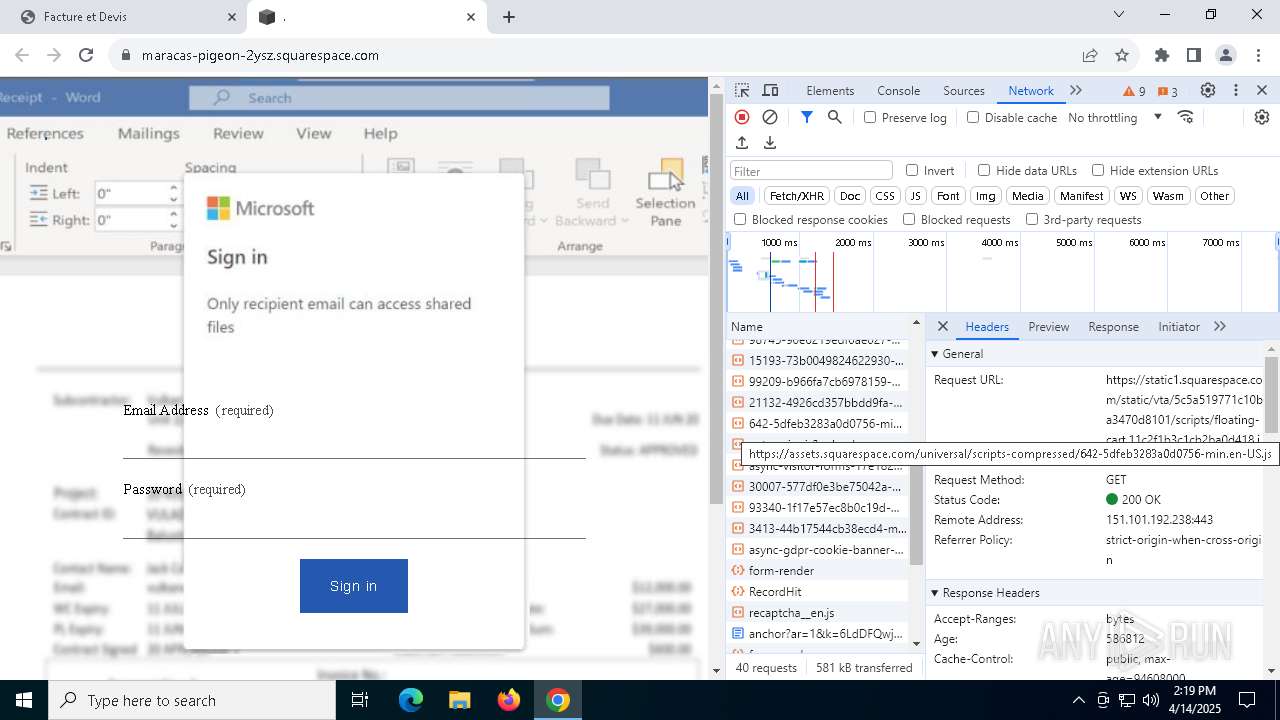The image size is (1280, 720).
Task: Enable Disable cache checkbox
Action: (x=973, y=117)
